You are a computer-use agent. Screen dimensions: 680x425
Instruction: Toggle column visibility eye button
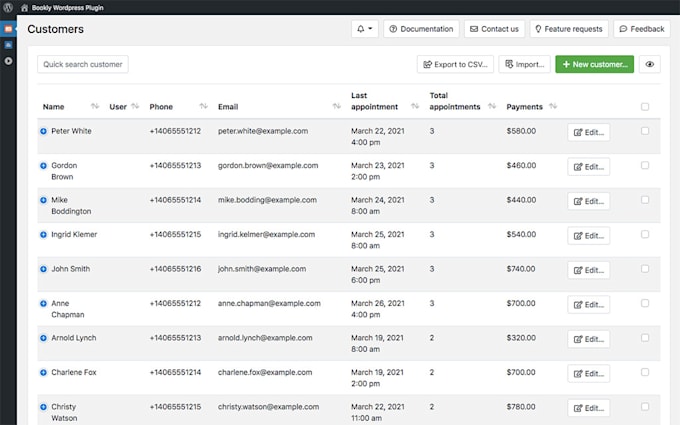click(649, 64)
